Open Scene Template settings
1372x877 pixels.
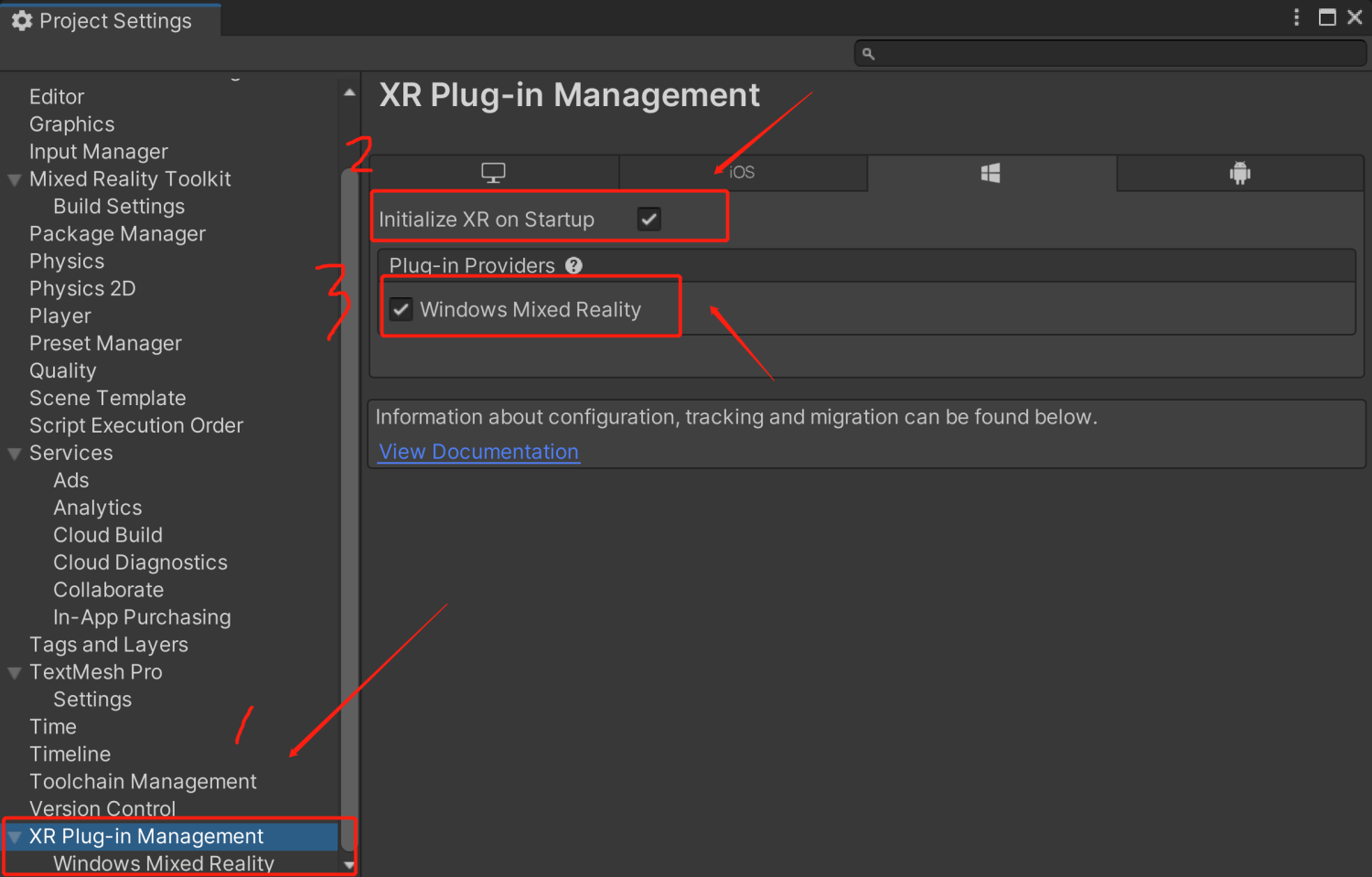point(108,399)
